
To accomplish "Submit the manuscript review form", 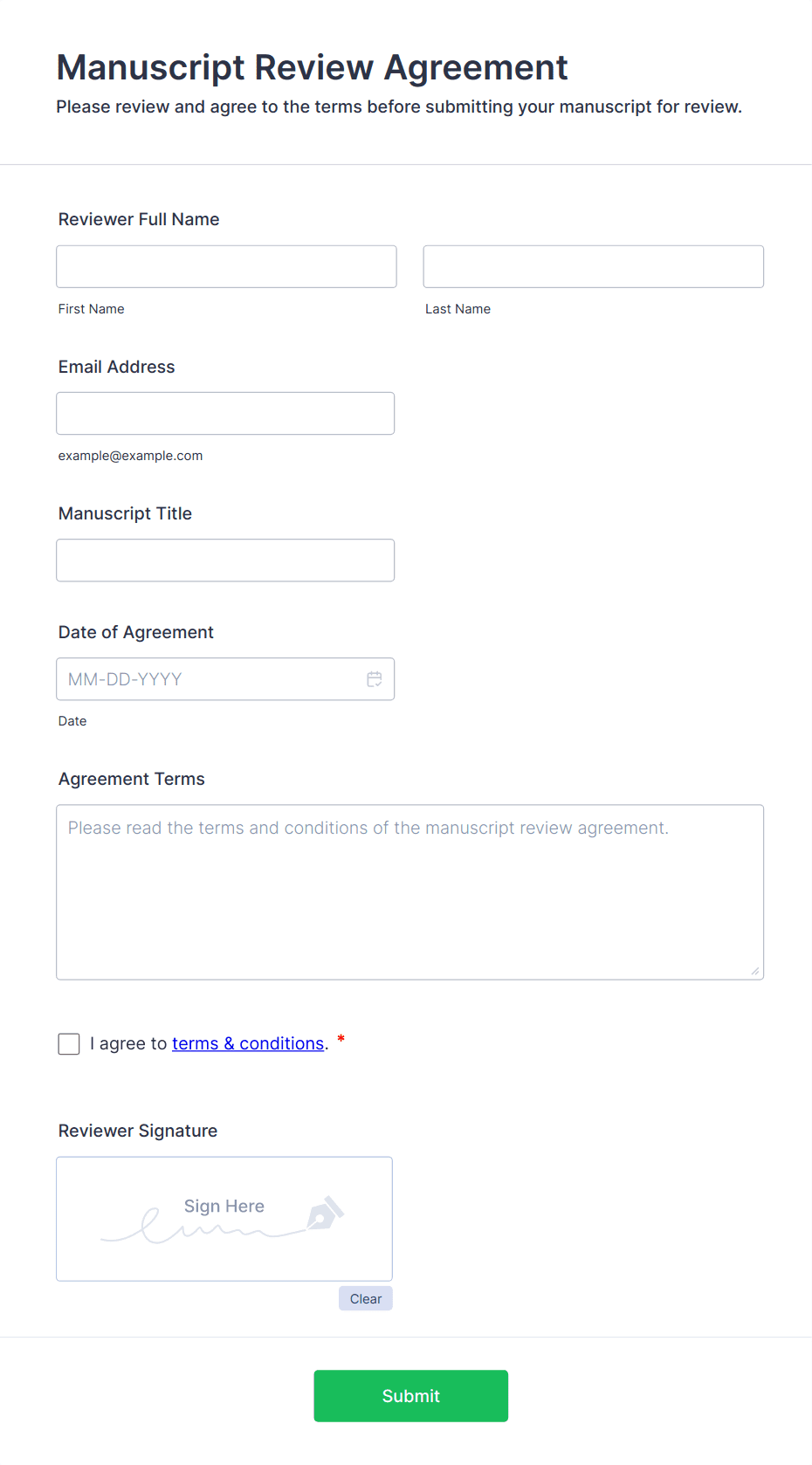I will (410, 1396).
